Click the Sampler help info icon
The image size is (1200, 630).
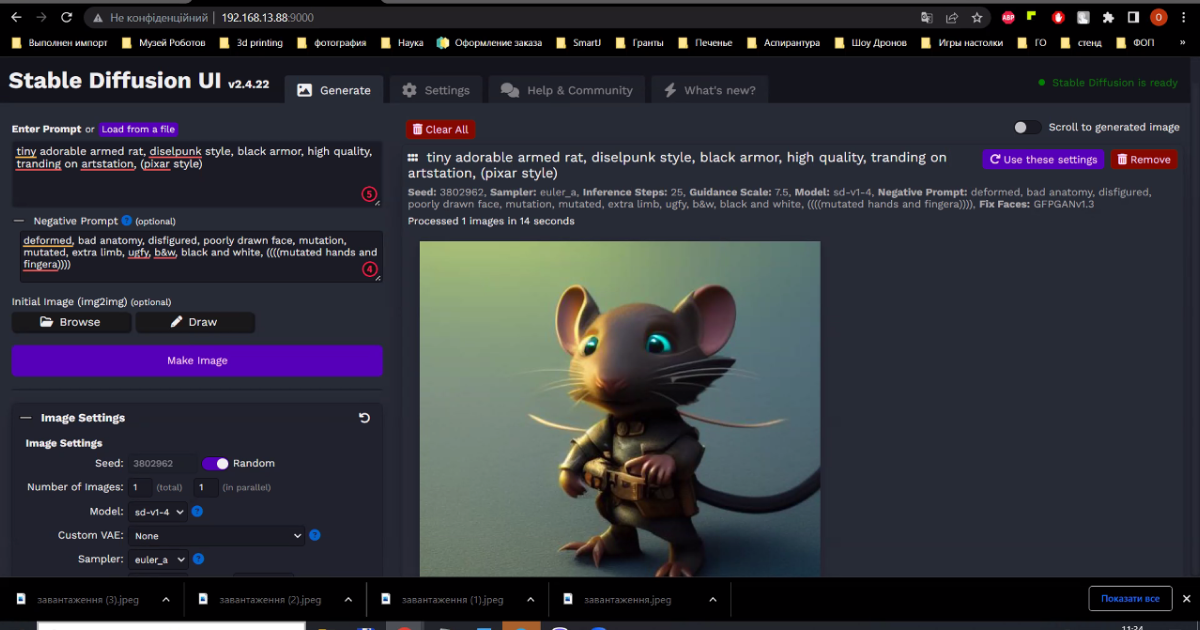point(199,560)
